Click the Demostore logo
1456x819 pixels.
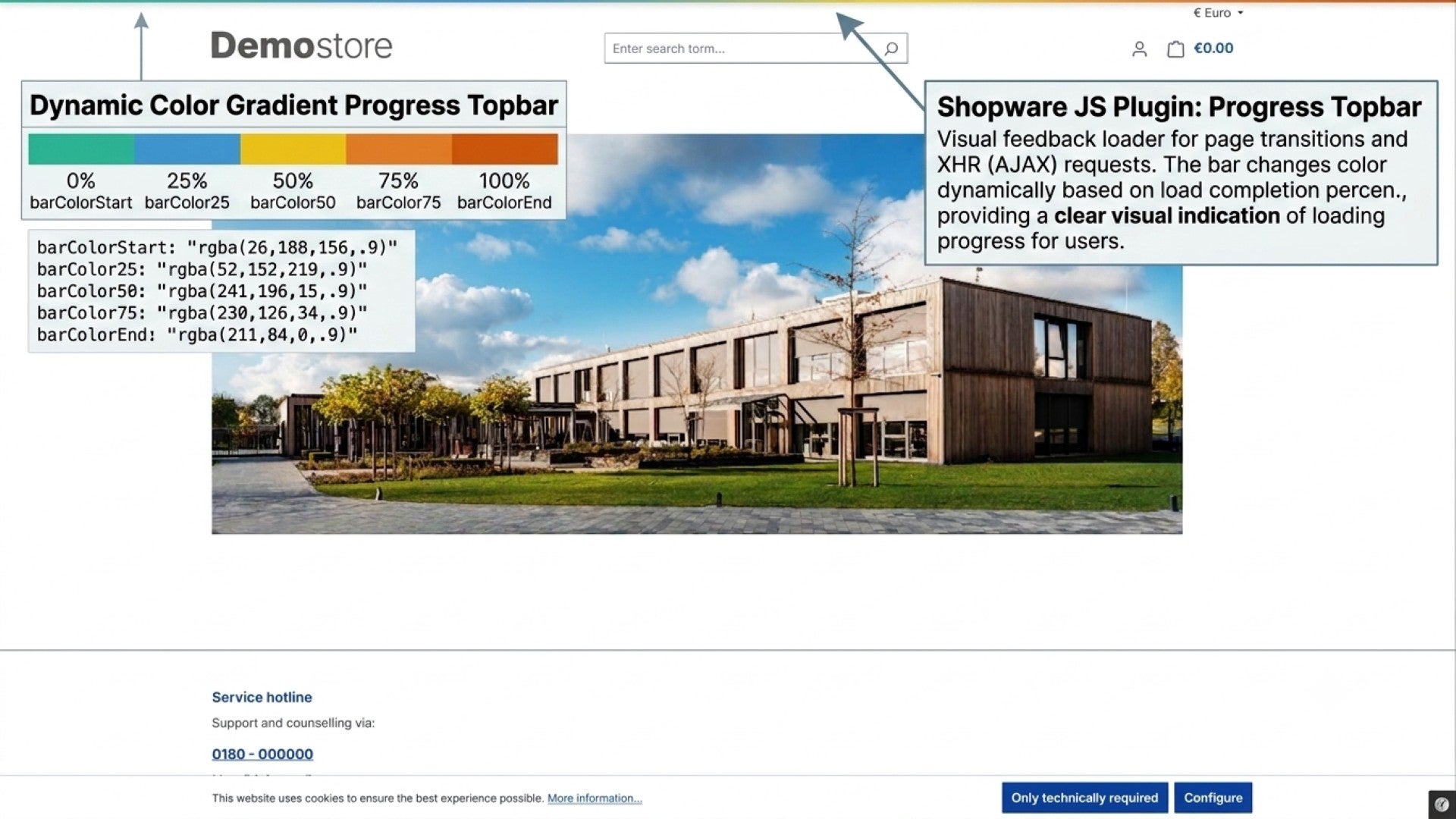tap(301, 45)
